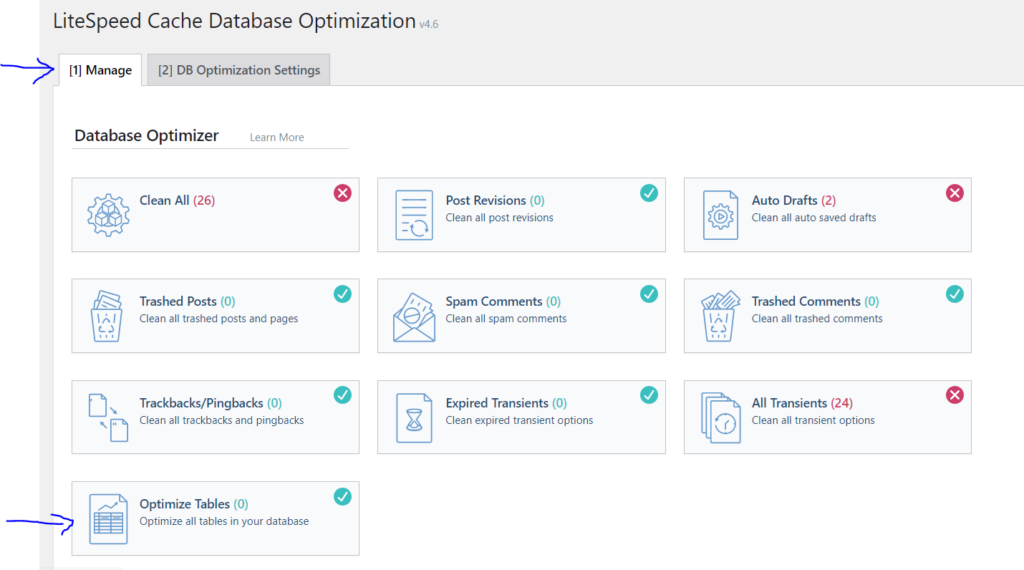
Task: Click the Post Revisions document icon
Action: click(414, 215)
